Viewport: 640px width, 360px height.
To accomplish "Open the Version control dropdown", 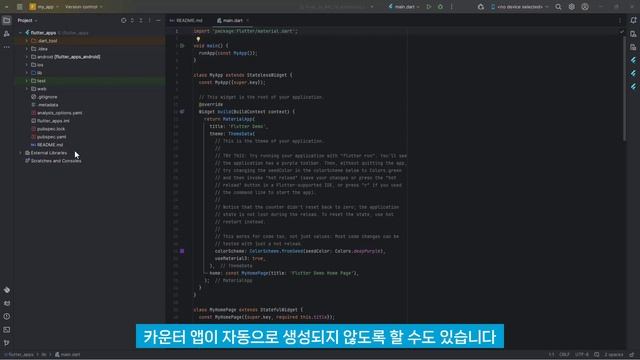I will pyautogui.click(x=84, y=7).
